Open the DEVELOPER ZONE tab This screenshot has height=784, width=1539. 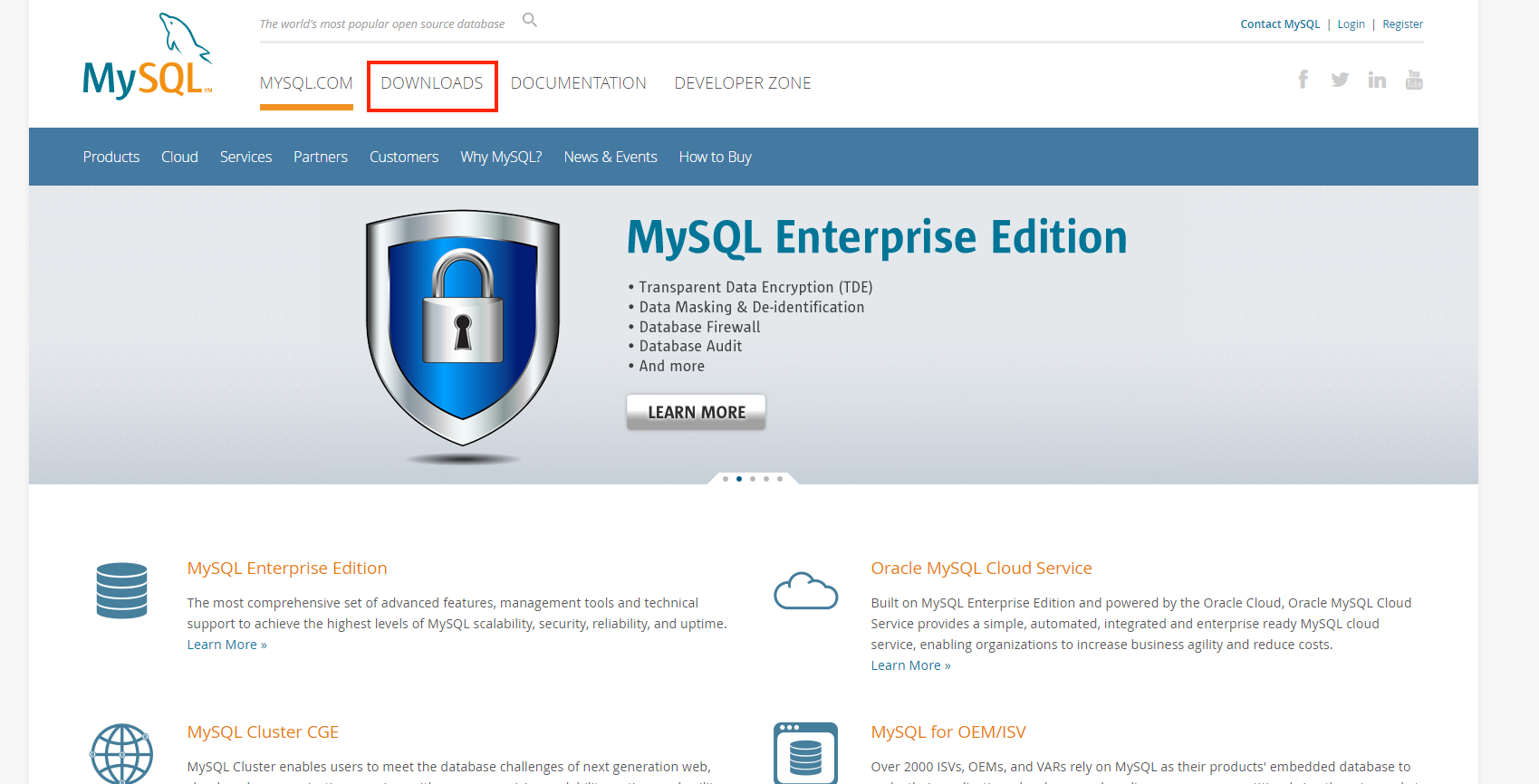coord(743,83)
